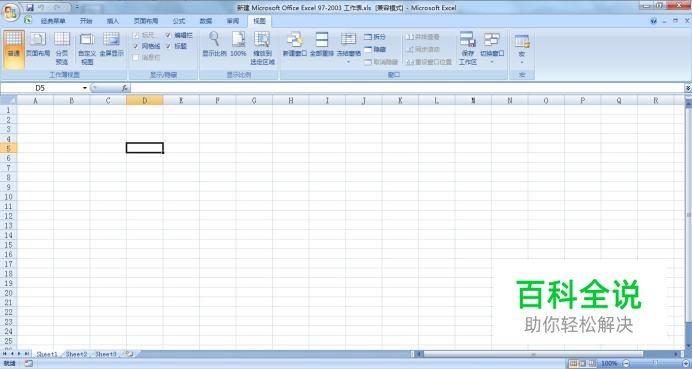Switch to the Page Layout (页面布局) ribbon tab
Screen dimensions: 692x369
146,21
